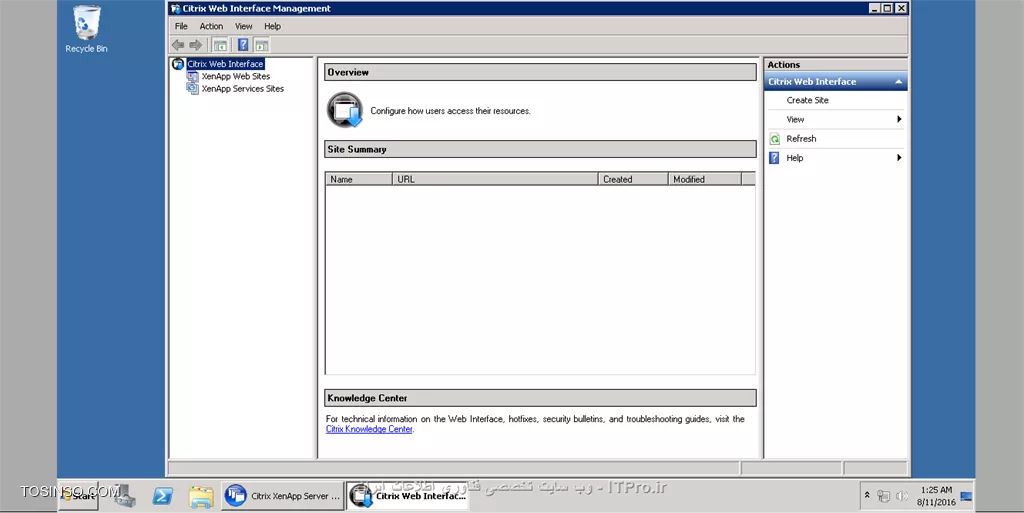The width and height of the screenshot is (1024, 513).
Task: Open the File menu
Action: pyautogui.click(x=181, y=26)
